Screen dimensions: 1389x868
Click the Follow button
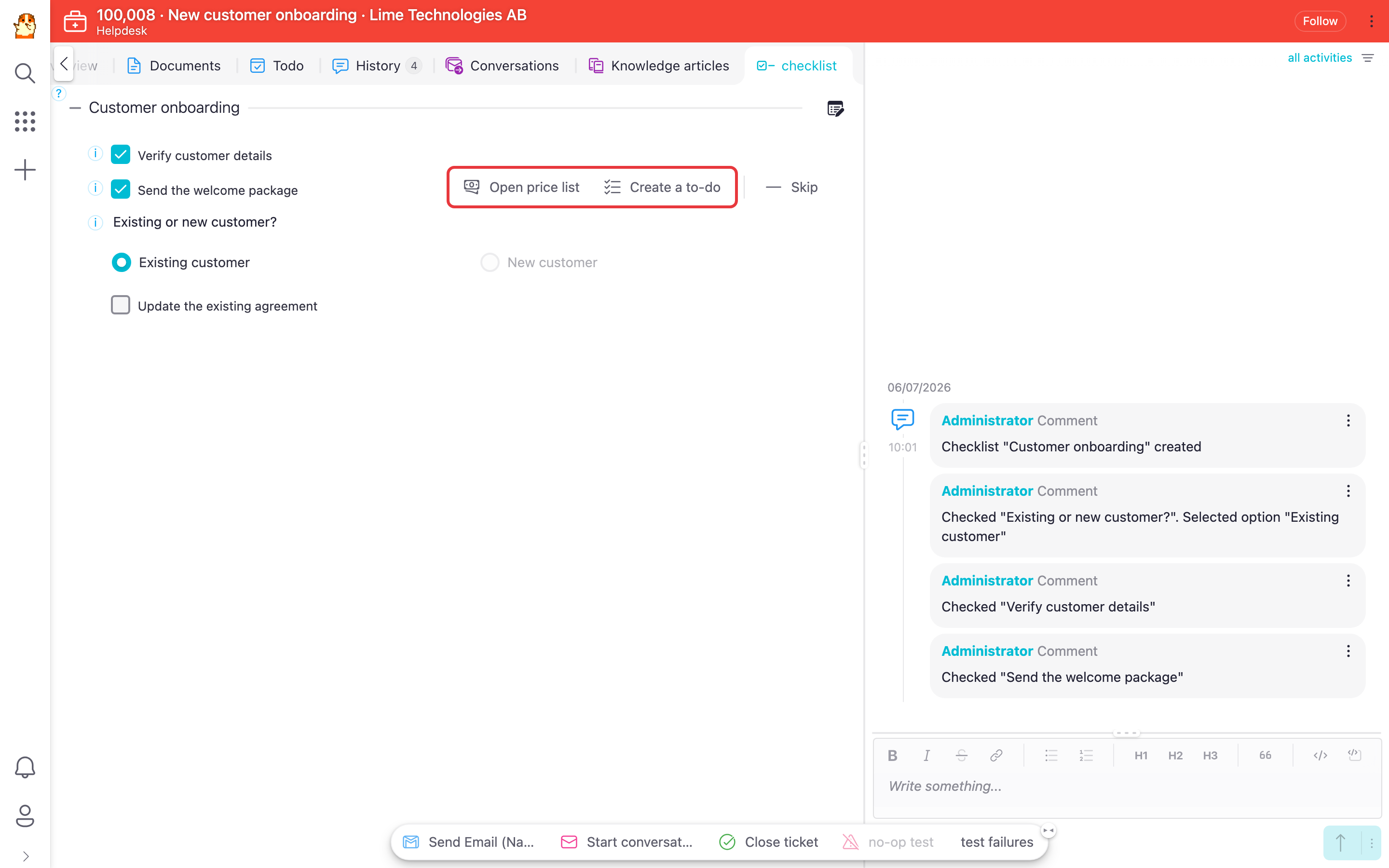click(x=1320, y=21)
